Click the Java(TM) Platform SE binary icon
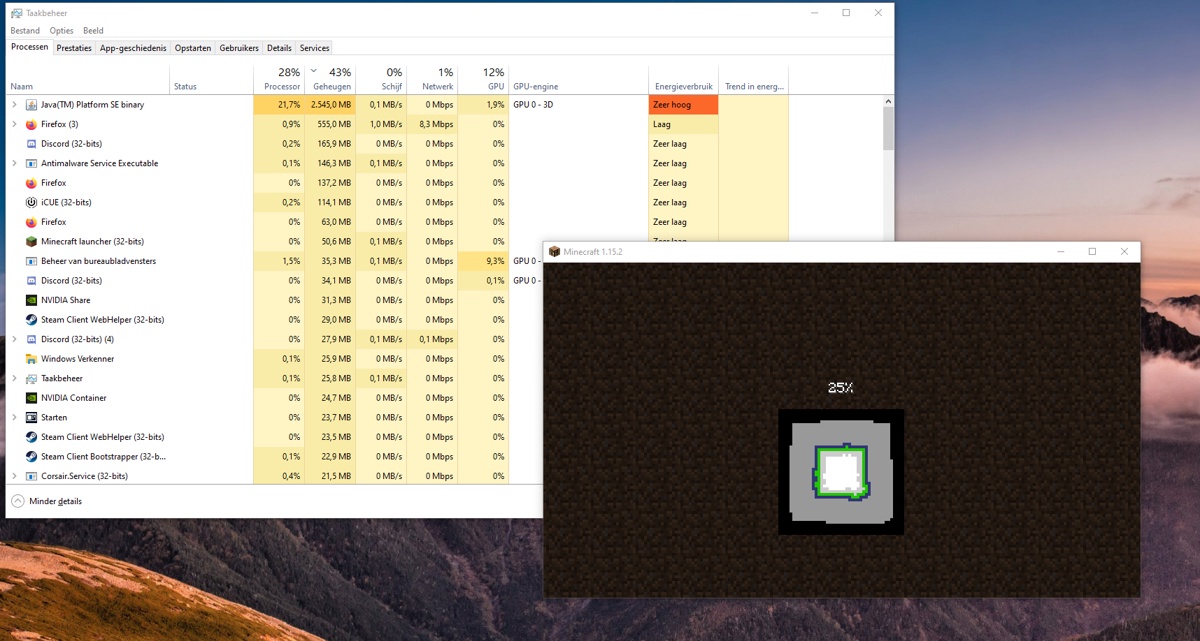 click(31, 105)
